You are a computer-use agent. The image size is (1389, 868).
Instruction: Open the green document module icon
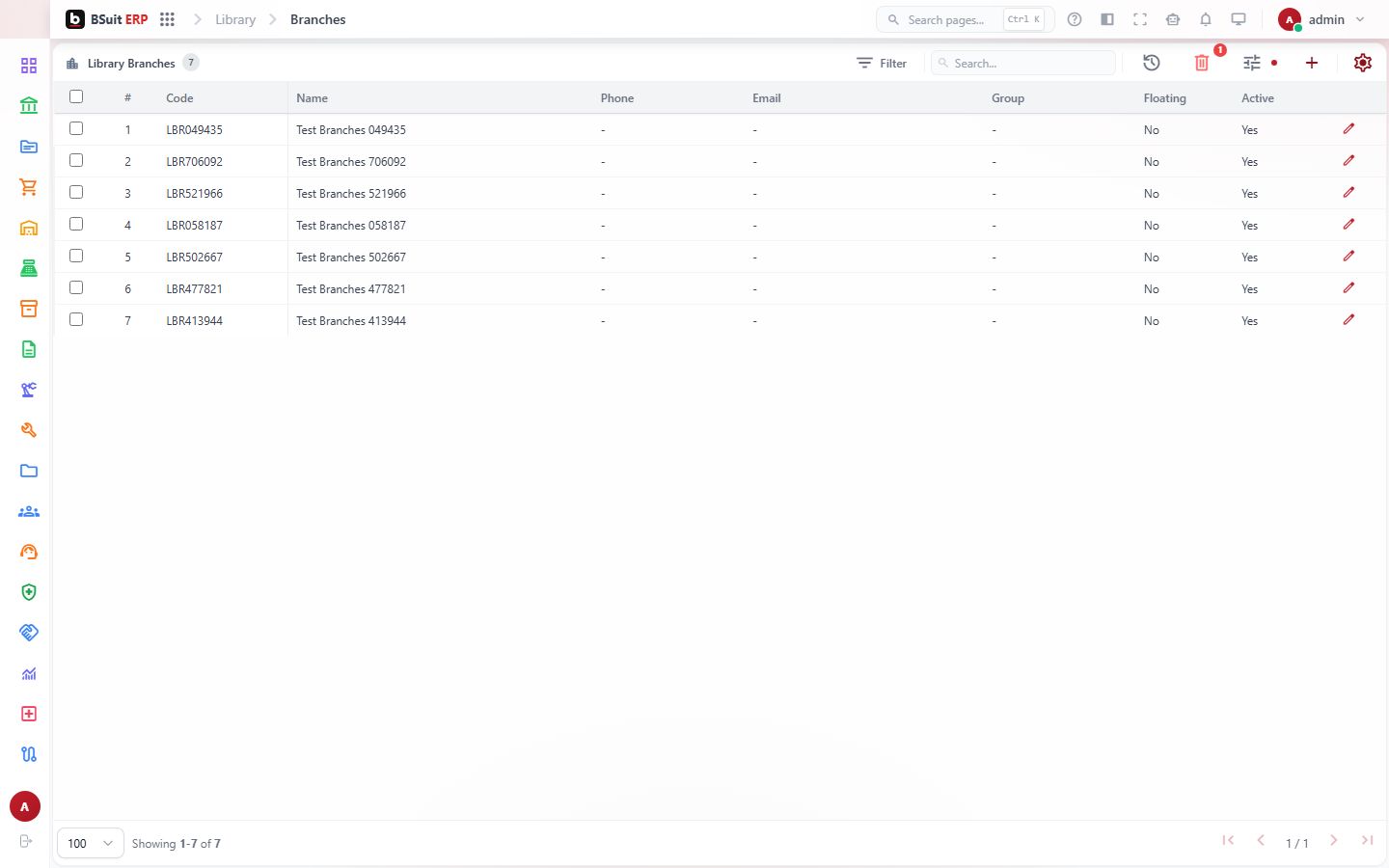click(29, 349)
